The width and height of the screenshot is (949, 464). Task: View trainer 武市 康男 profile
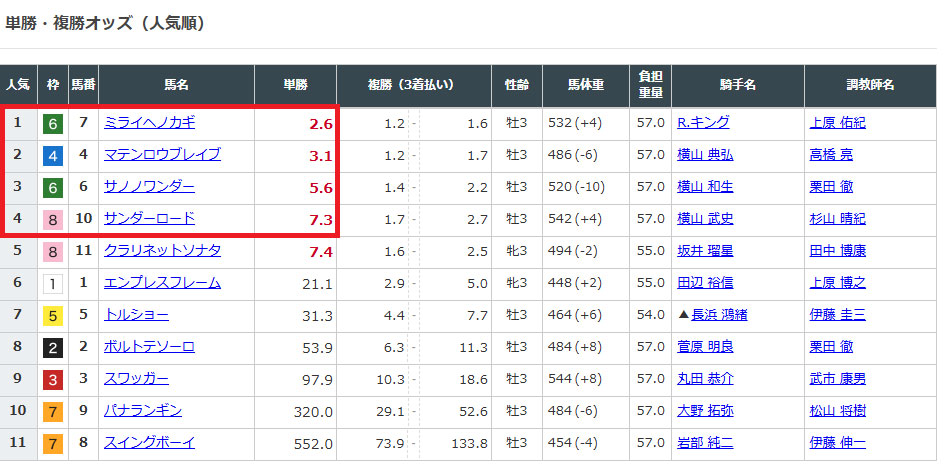837,379
